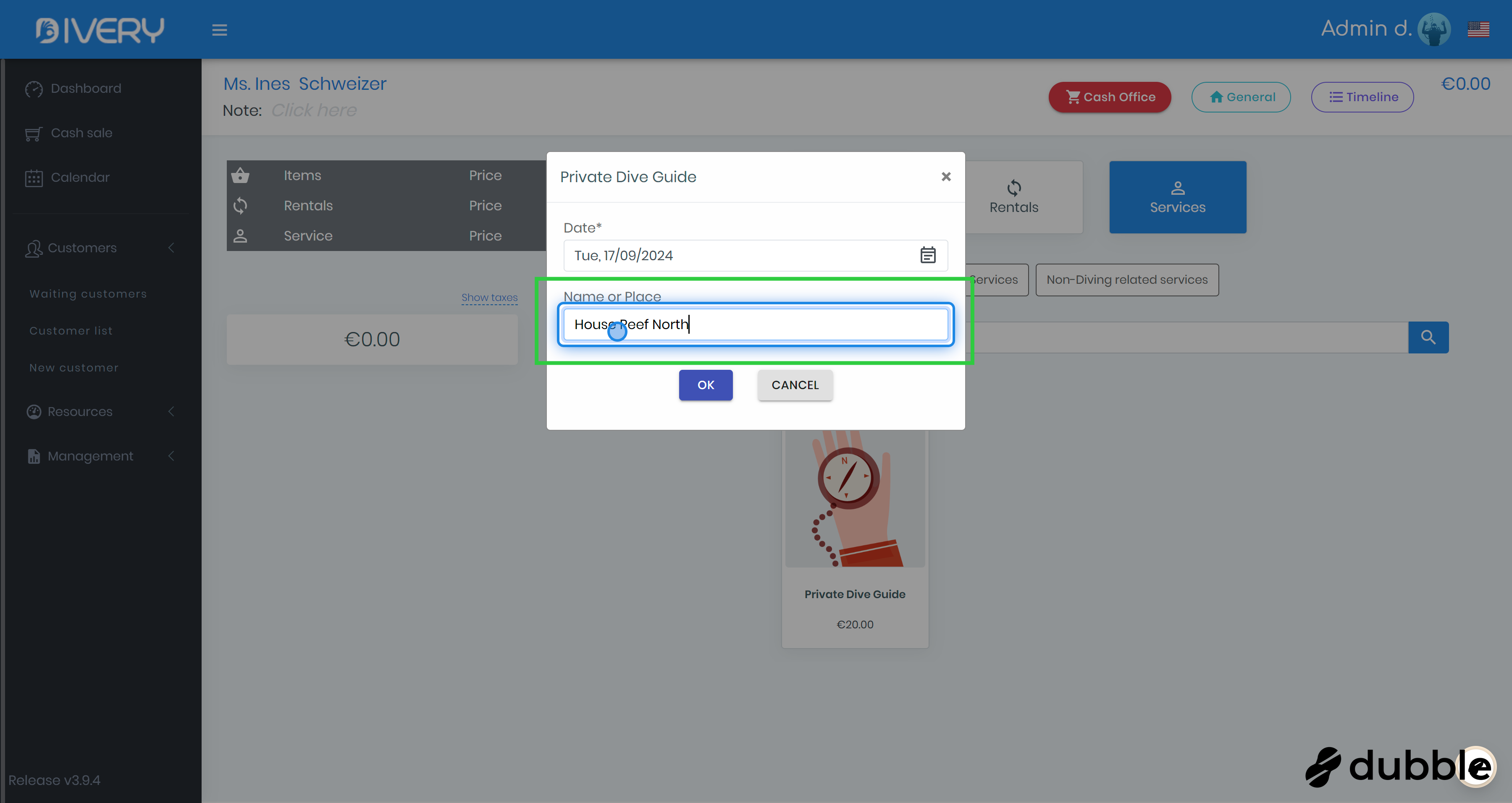The image size is (1512, 803).
Task: Switch to the Services tab
Action: (x=1177, y=198)
